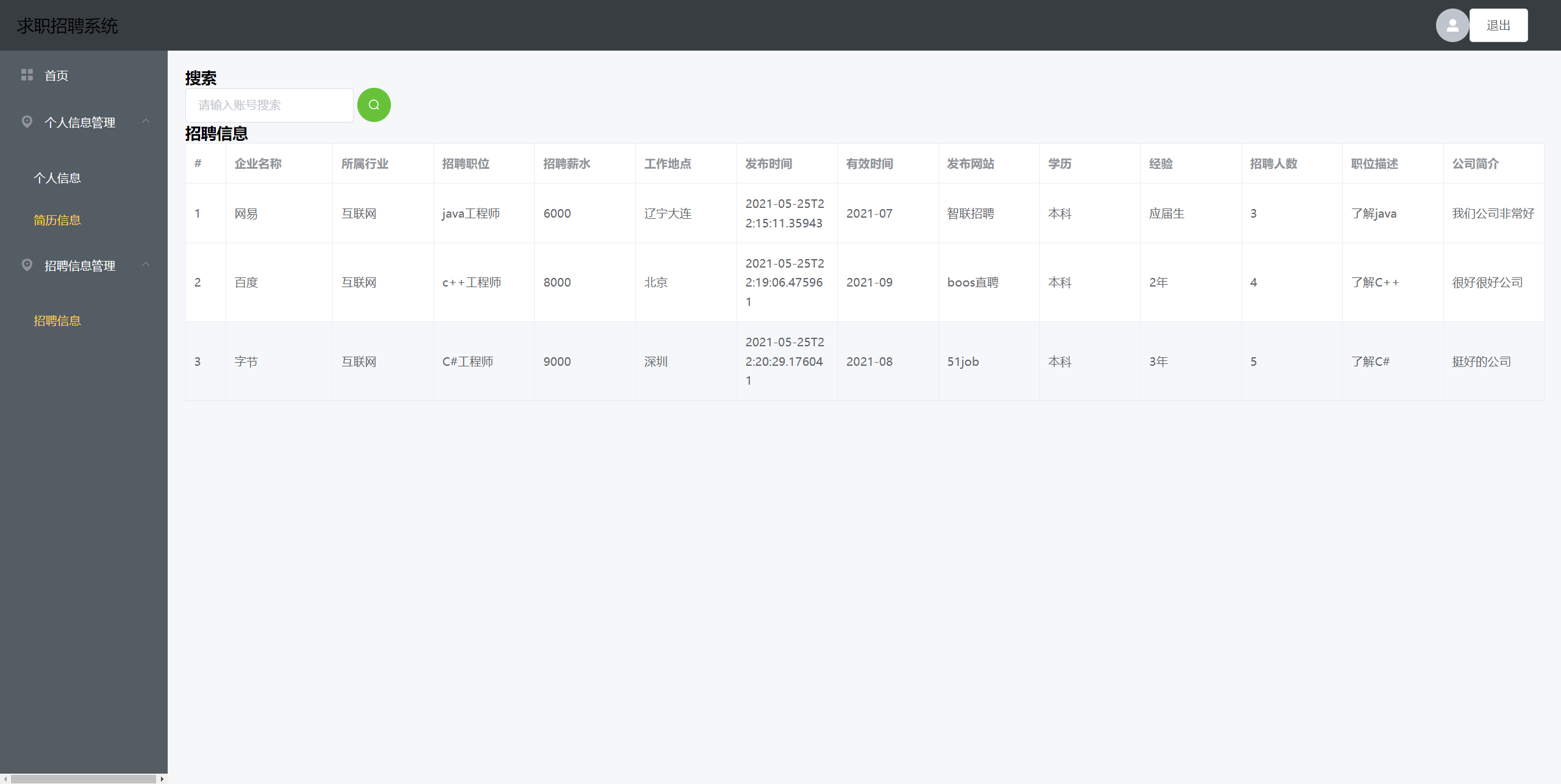Select the 网易 table row cell
The width and height of the screenshot is (1561, 784).
(246, 213)
